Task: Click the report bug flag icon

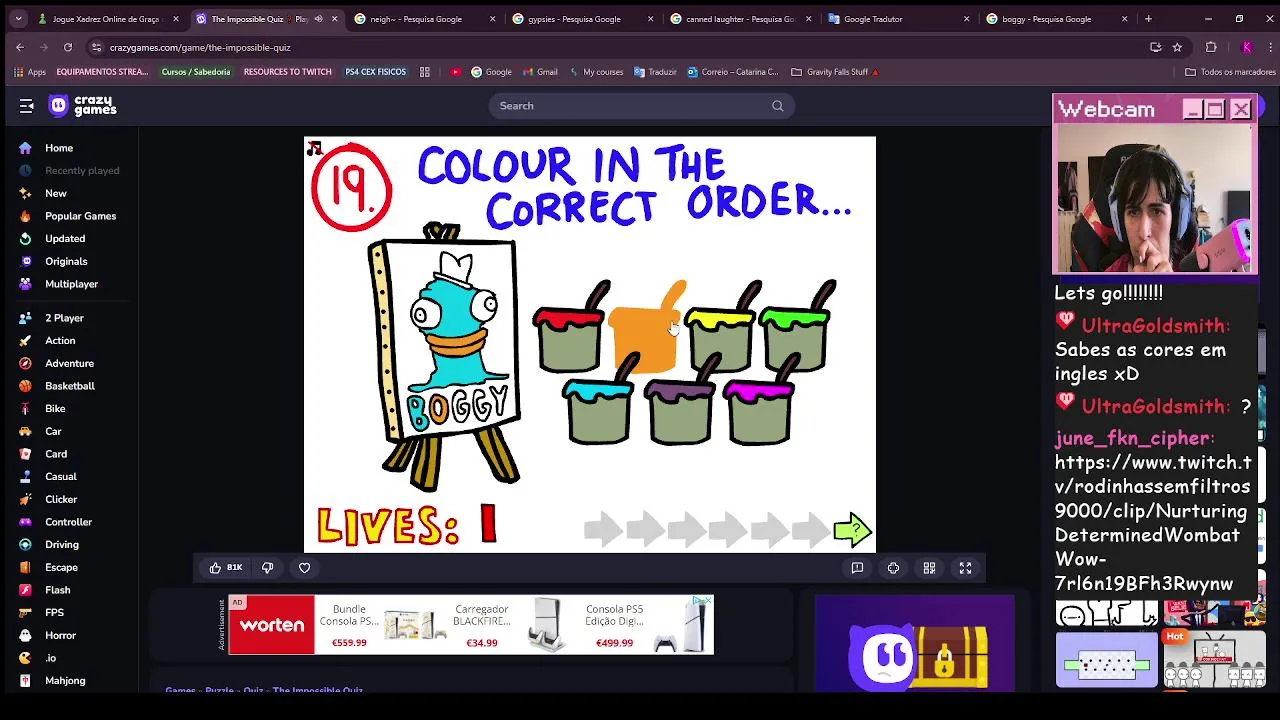Action: tap(857, 568)
